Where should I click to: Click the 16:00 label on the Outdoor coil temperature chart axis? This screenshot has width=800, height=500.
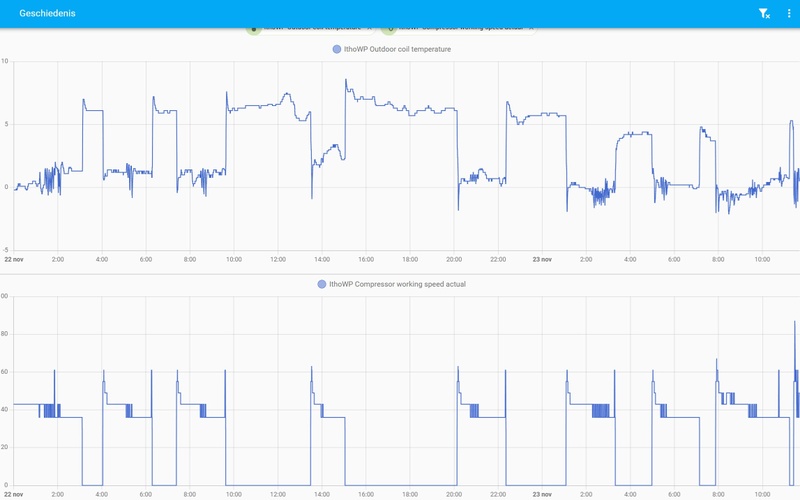[366, 259]
